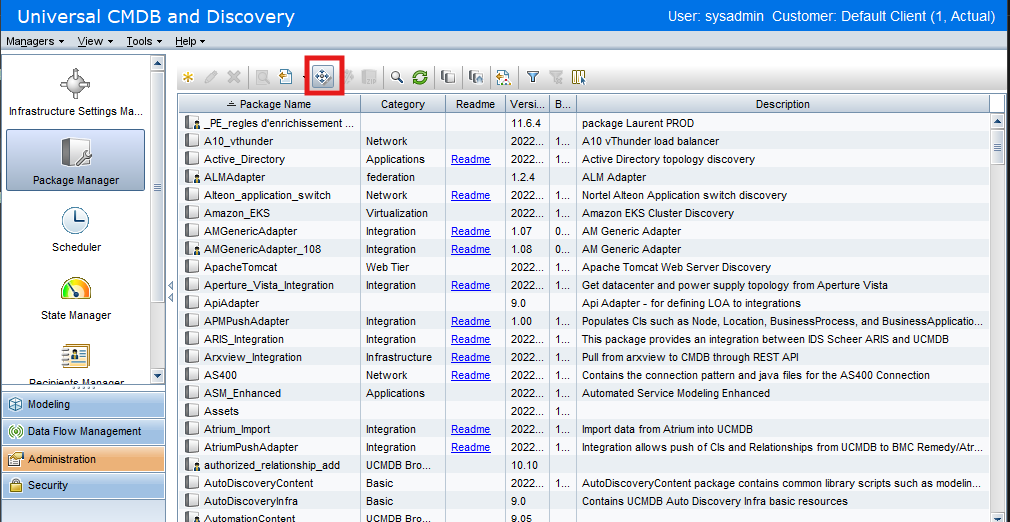1010x522 pixels.
Task: Sort by Version column header
Action: tap(528, 104)
